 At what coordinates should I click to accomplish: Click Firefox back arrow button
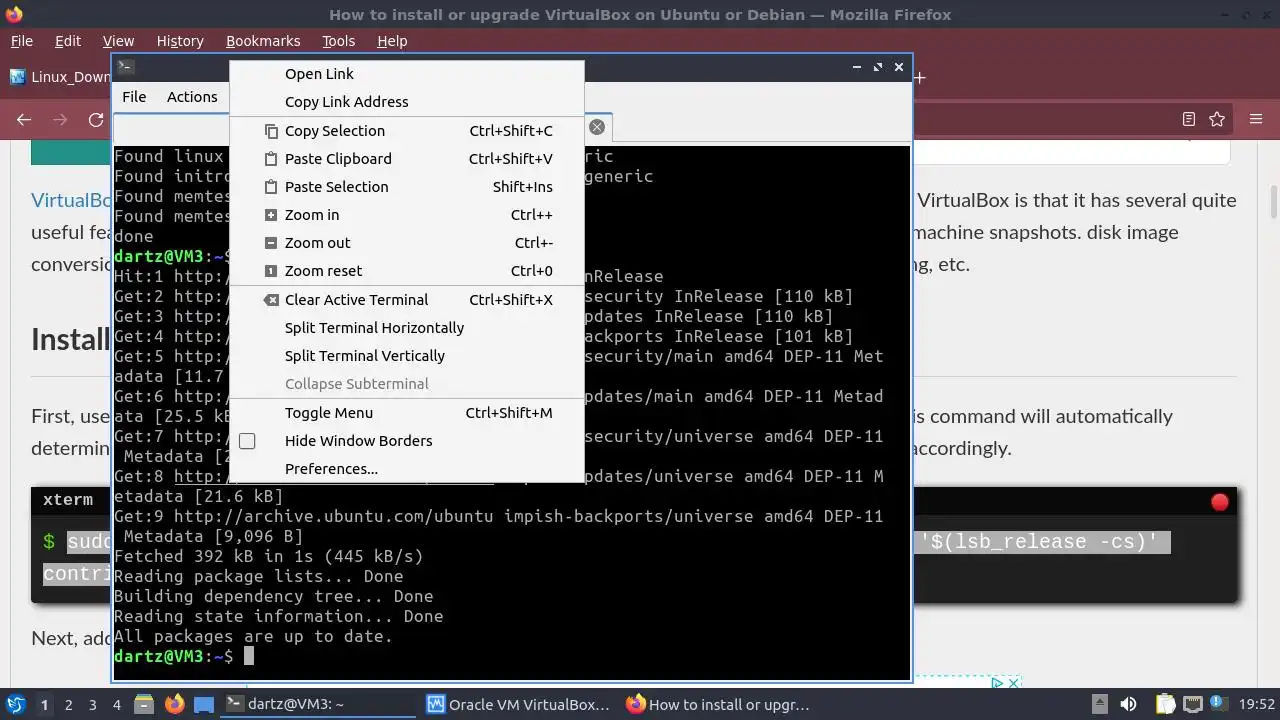tap(24, 120)
